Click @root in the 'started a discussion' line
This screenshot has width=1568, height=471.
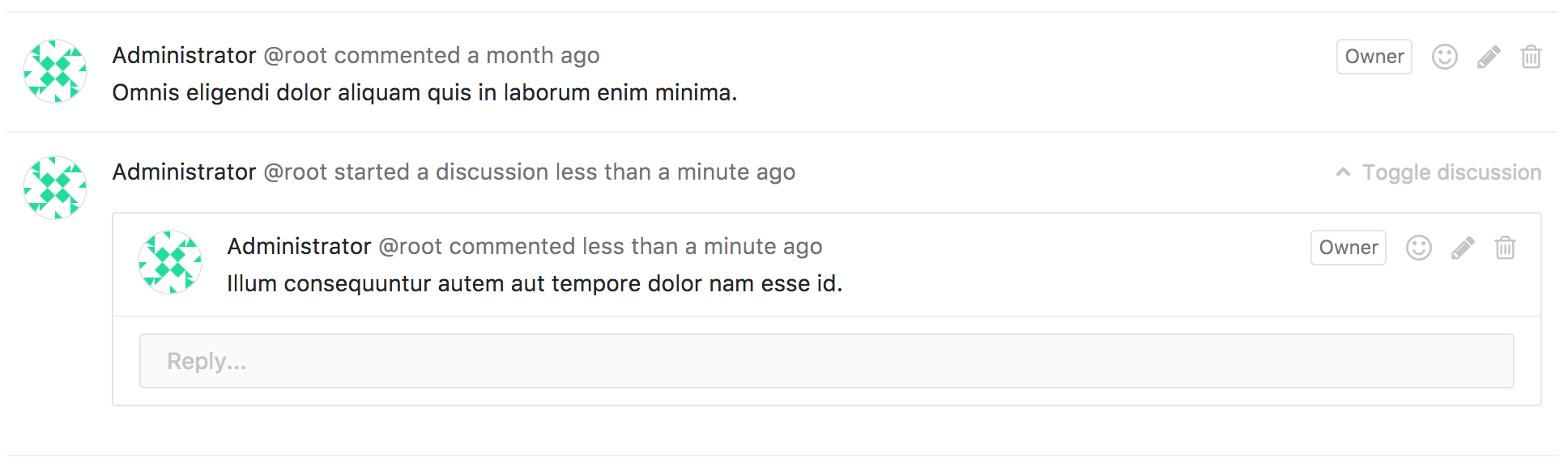(x=296, y=172)
